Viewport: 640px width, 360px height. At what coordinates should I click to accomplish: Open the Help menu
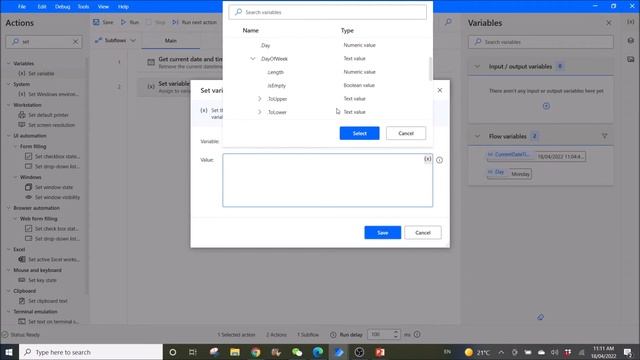point(123,7)
